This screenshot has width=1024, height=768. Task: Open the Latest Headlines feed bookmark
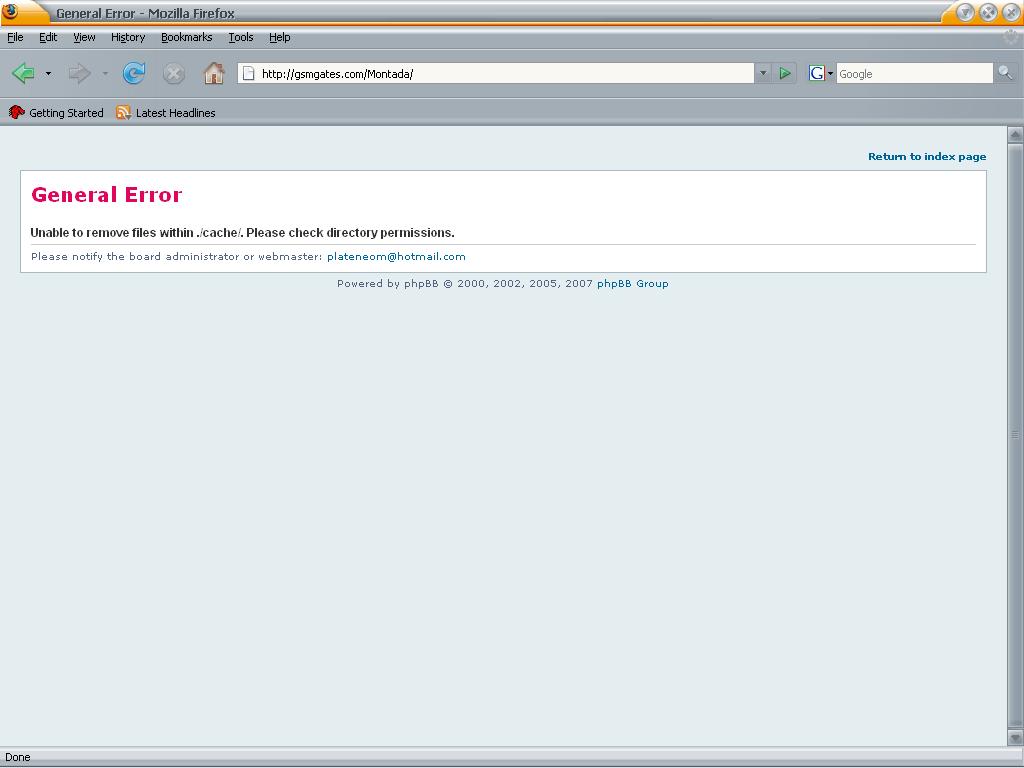pos(166,113)
